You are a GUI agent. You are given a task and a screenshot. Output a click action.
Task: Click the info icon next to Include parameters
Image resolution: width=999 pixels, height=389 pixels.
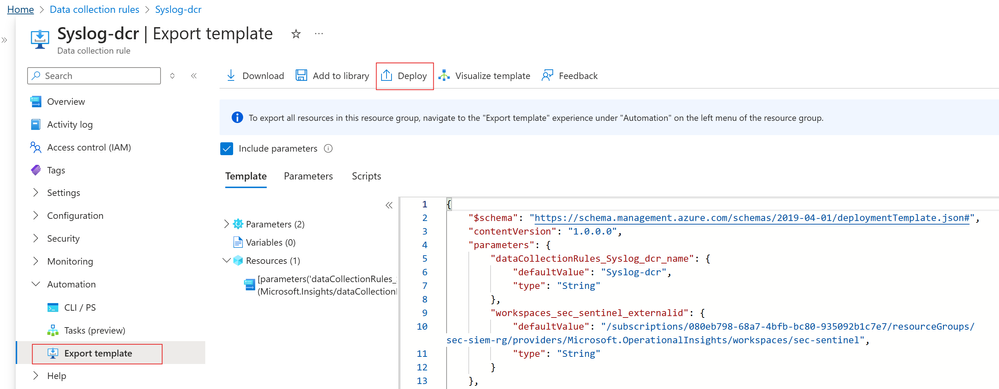328,148
